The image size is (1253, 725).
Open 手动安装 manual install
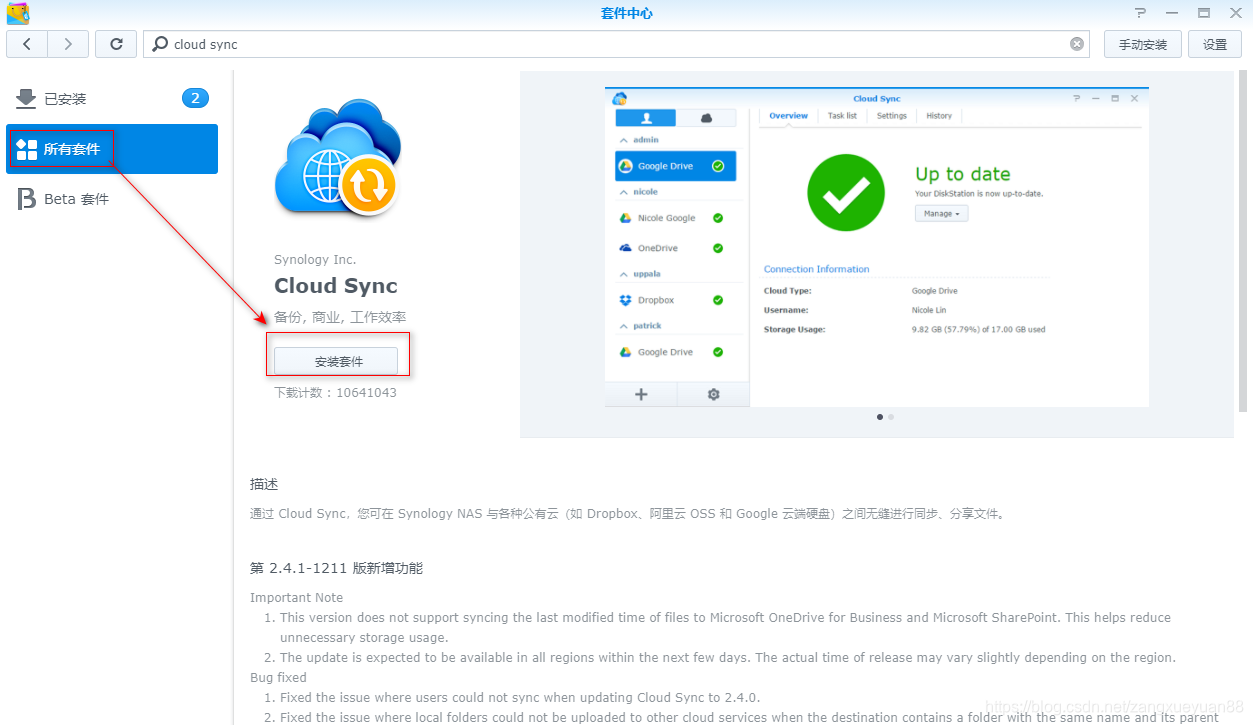[x=1143, y=44]
